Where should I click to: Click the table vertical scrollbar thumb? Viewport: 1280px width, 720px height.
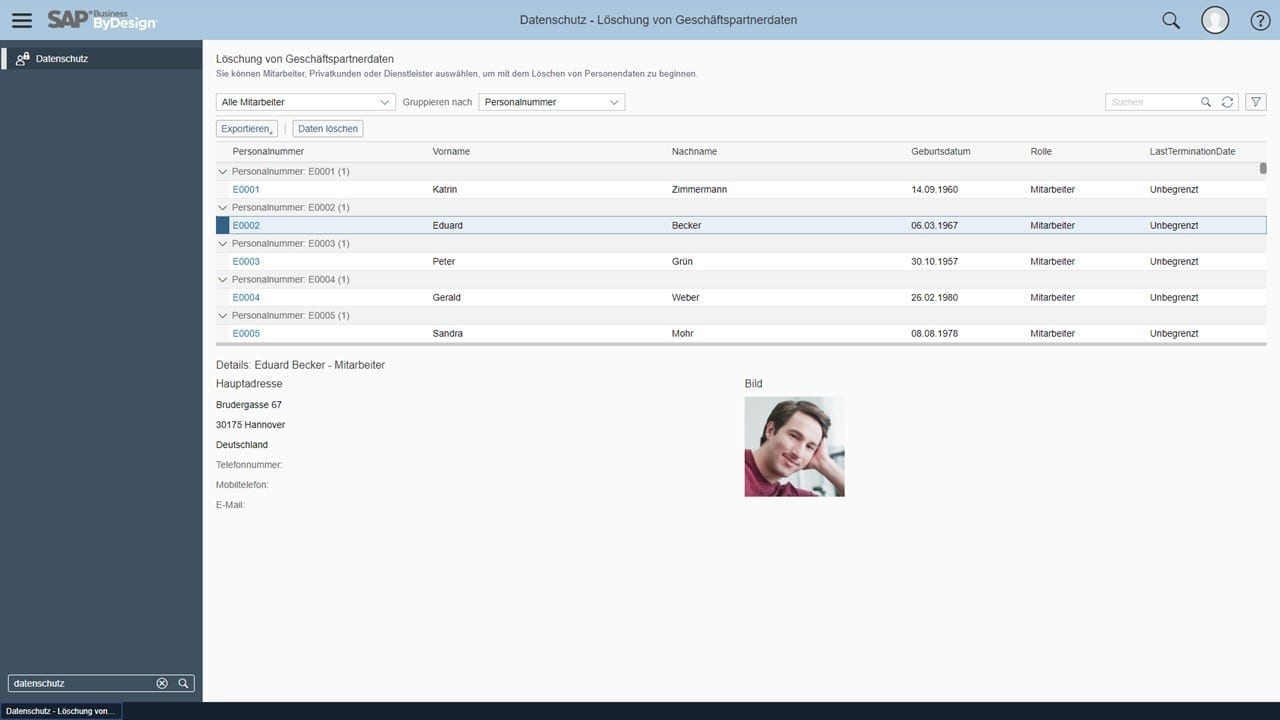[x=1263, y=169]
